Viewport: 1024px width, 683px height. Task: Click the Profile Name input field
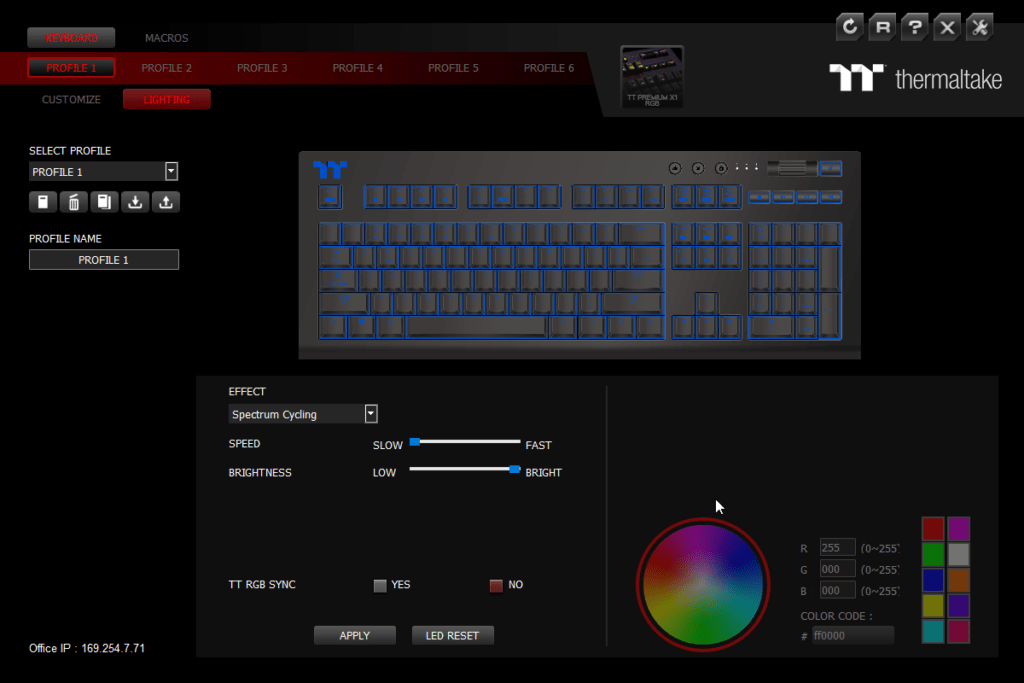104,260
